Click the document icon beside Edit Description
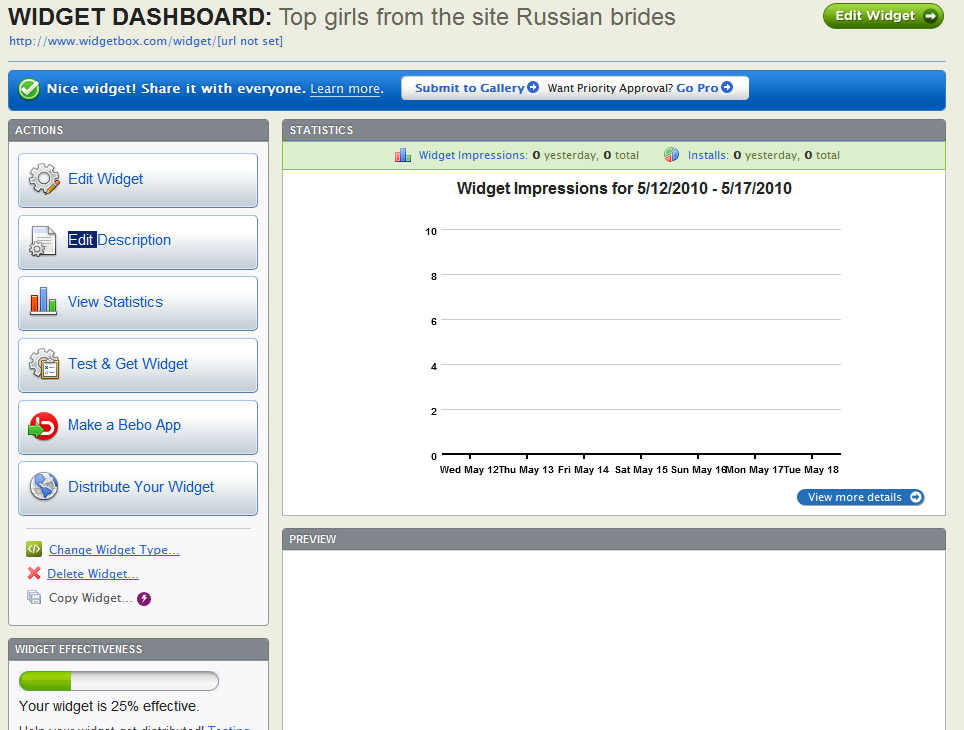The height and width of the screenshot is (730, 964). tap(42, 241)
